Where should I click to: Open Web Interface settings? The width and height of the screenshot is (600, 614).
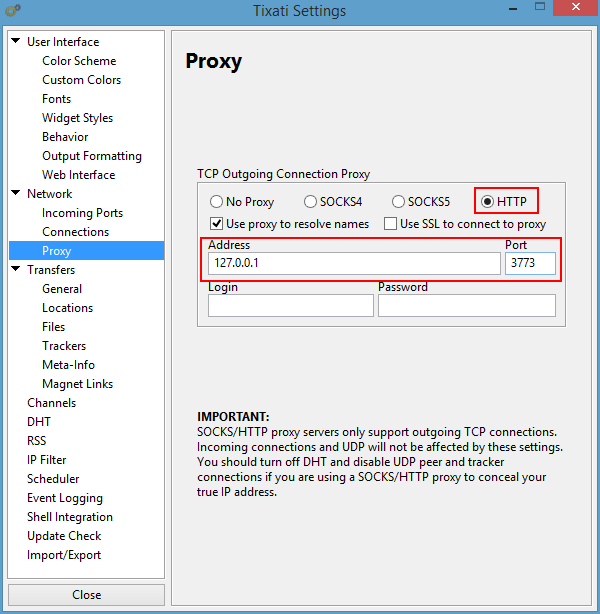point(79,175)
